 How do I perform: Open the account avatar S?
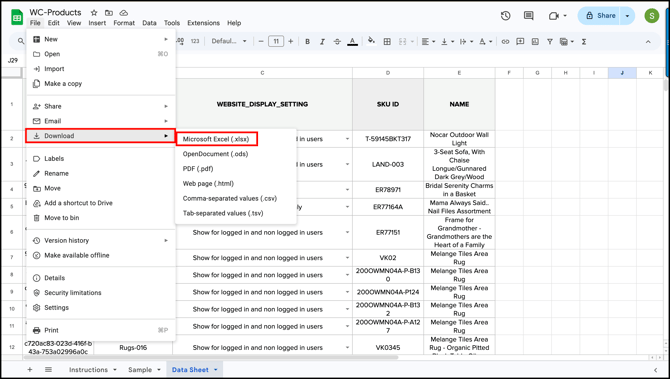[652, 16]
